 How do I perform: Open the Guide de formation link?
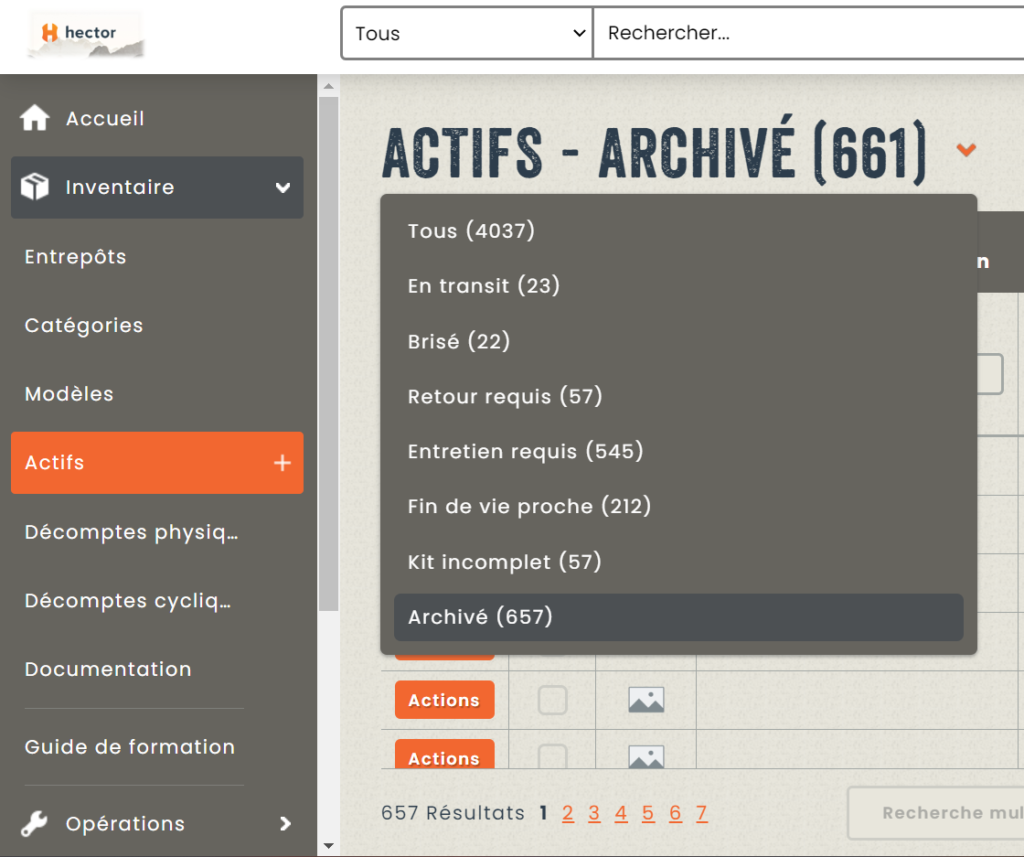point(130,747)
